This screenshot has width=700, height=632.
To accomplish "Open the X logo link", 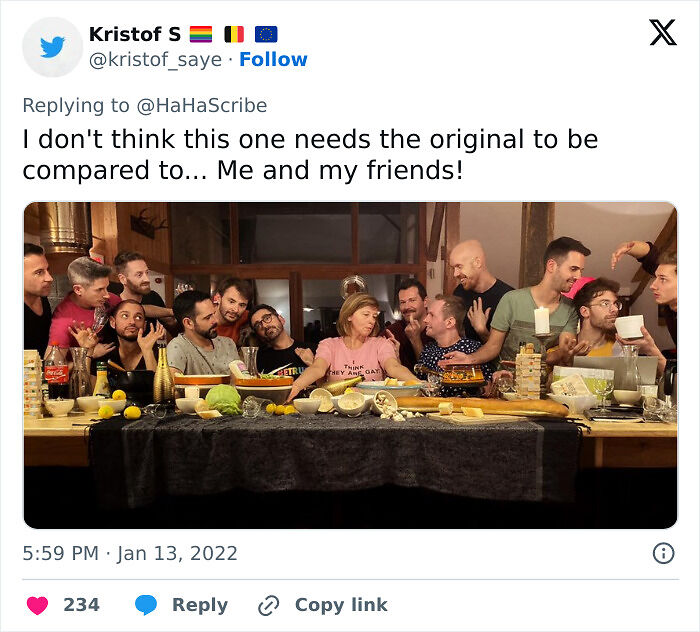I will 662,33.
